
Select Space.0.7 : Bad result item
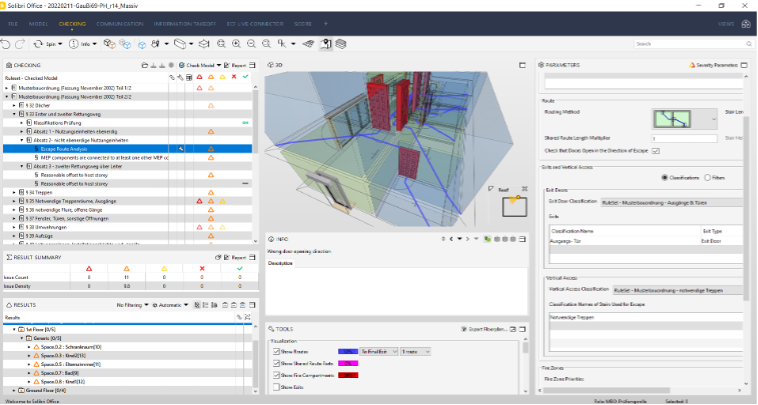point(60,373)
